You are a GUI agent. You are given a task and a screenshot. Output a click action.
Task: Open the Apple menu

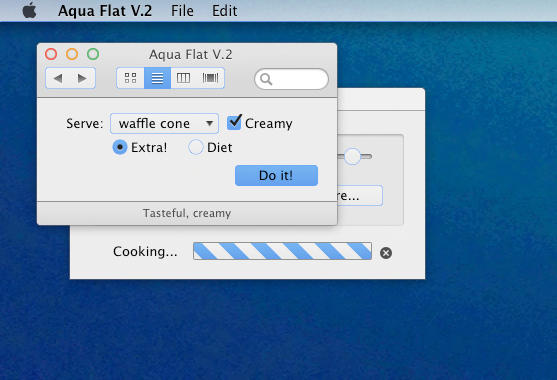(x=29, y=10)
